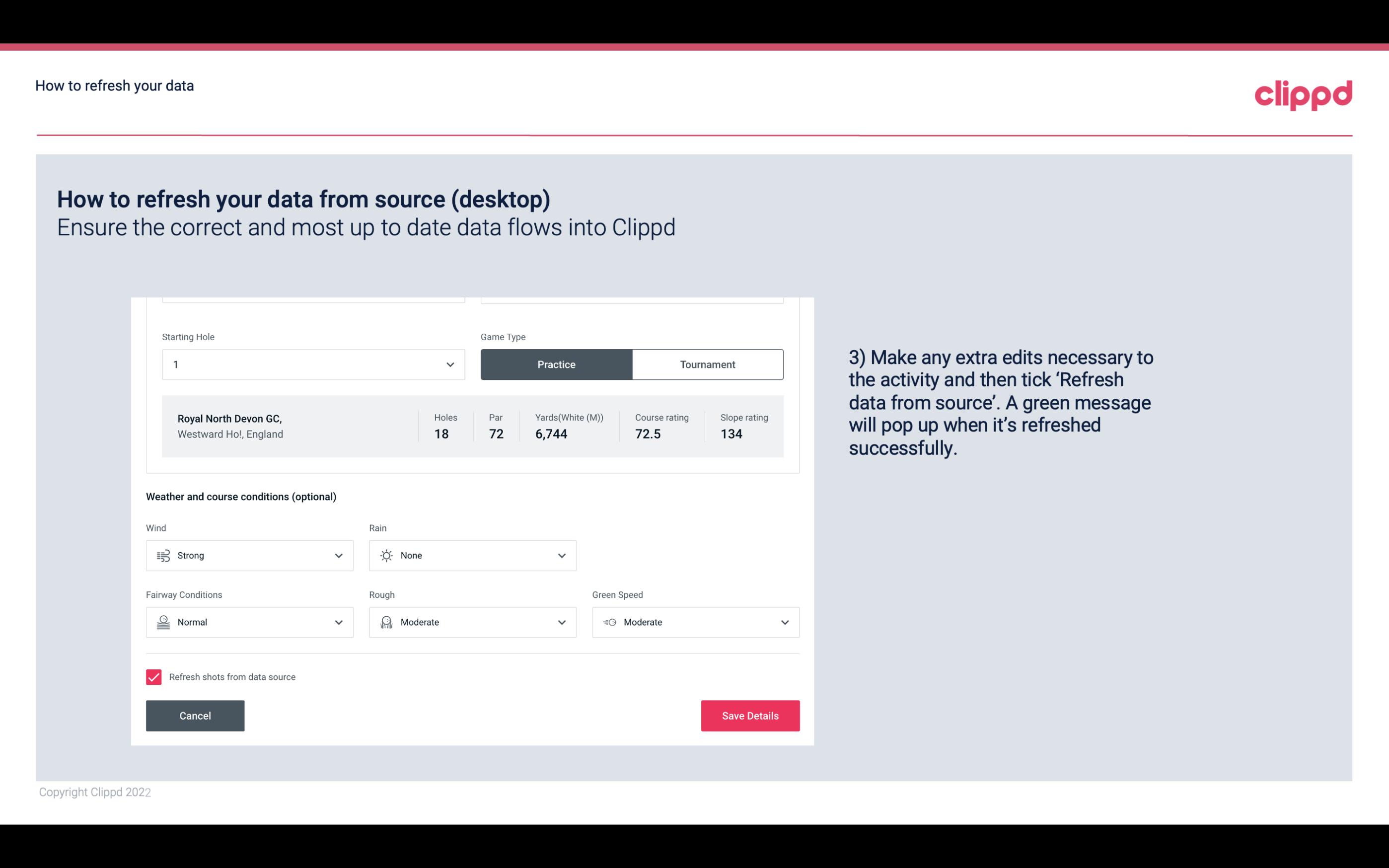
Task: Click the Save Details button
Action: coord(750,715)
